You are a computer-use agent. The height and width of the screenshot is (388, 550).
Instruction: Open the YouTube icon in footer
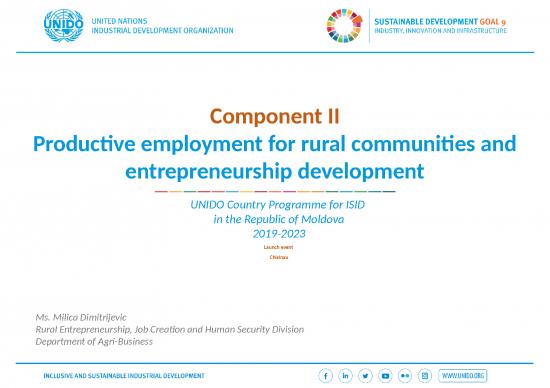pos(385,376)
